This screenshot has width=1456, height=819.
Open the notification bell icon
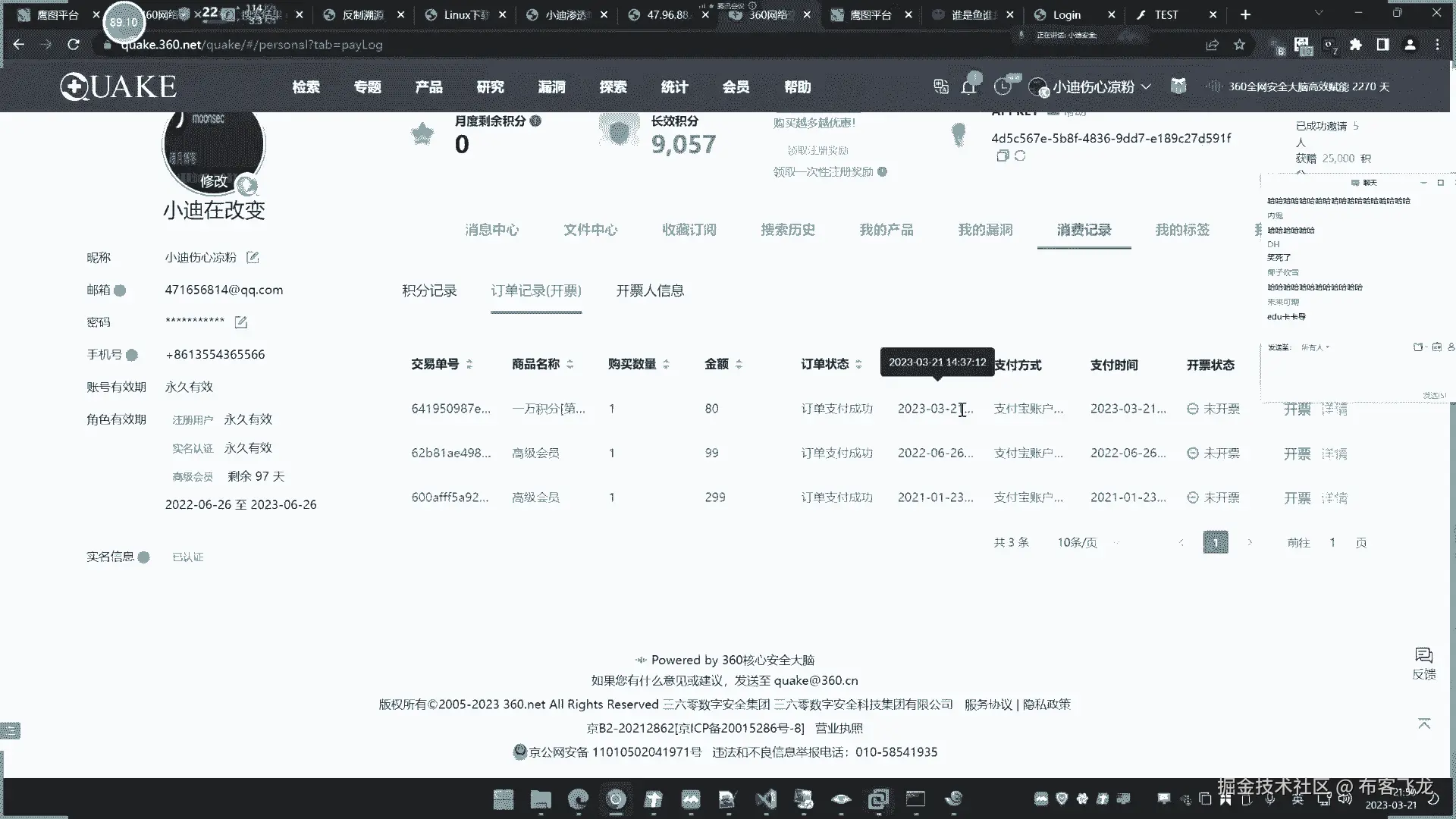coord(968,86)
